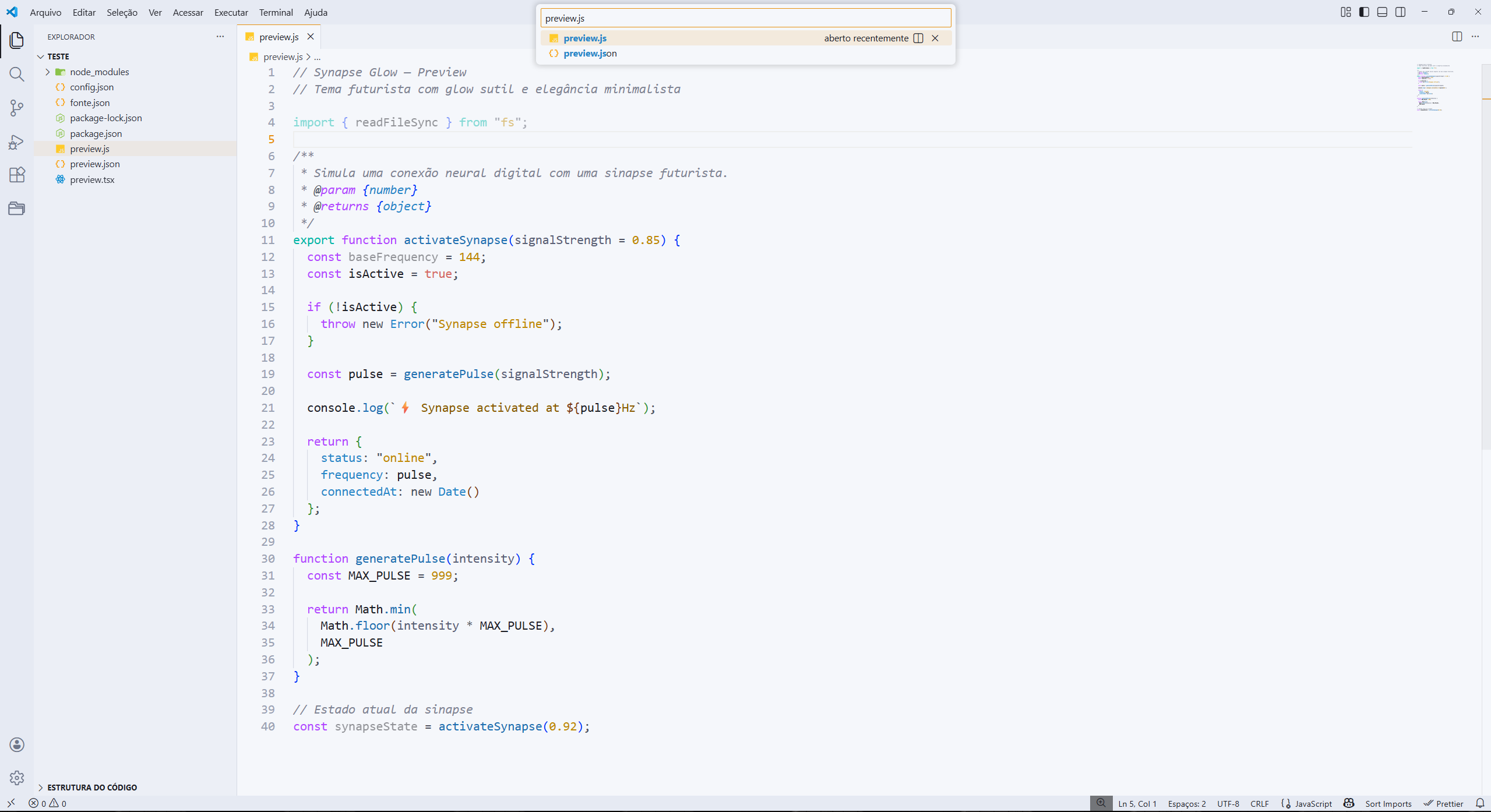Open the Run and Debug view

[x=16, y=142]
